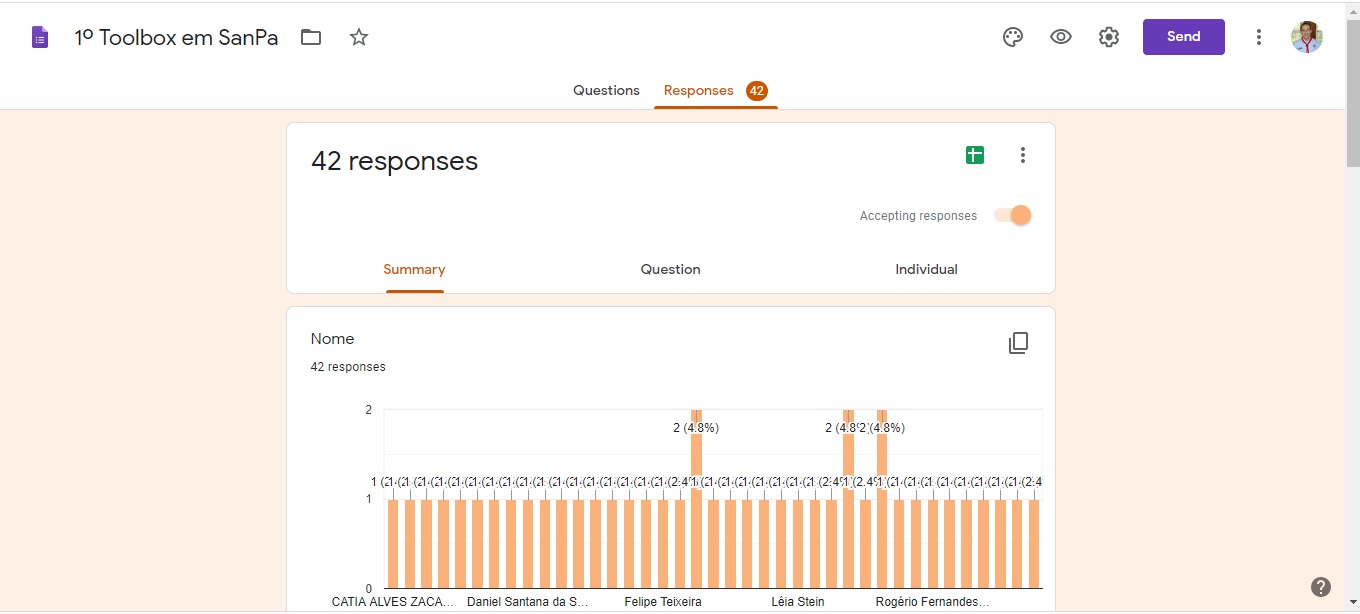Copy the Nome chart
Viewport: 1360px width, 614px height.
point(1018,343)
